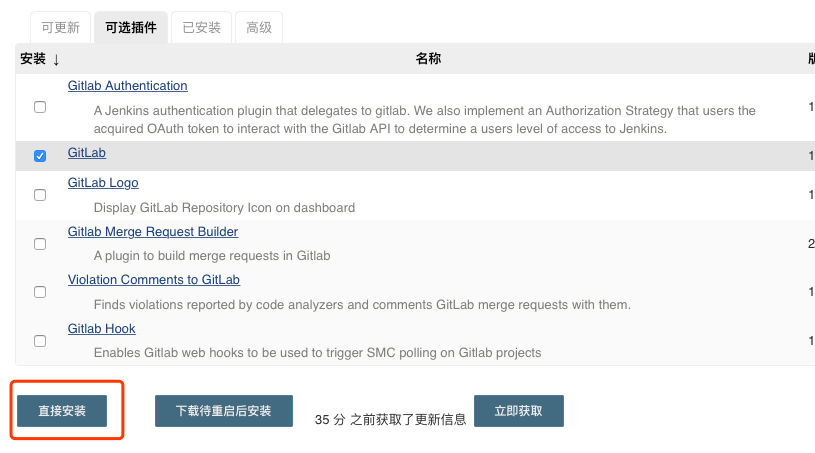The width and height of the screenshot is (815, 453).
Task: Click the 下载待重启后安装 button
Action: coord(223,411)
